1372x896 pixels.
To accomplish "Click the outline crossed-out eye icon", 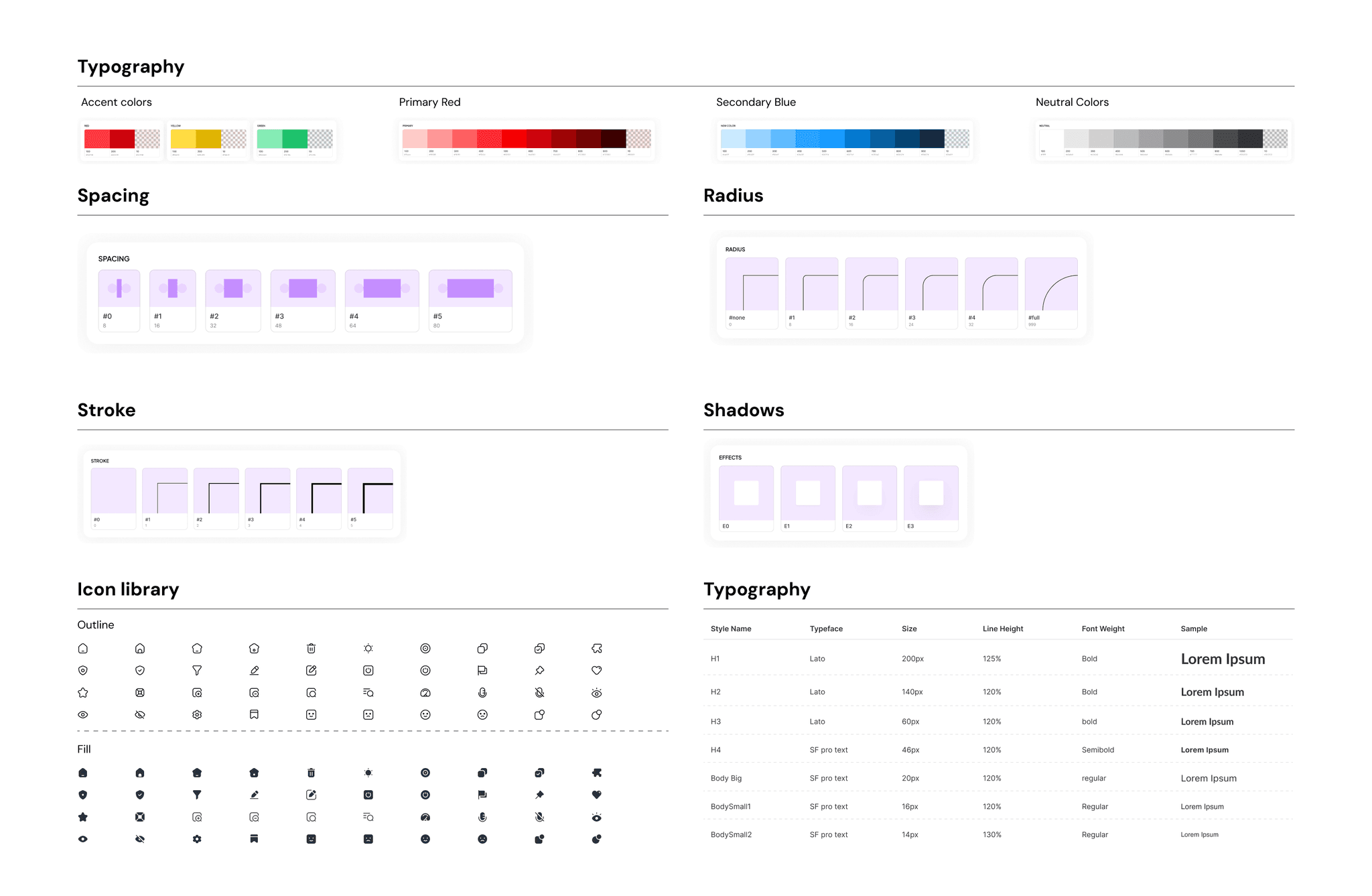I will click(140, 714).
